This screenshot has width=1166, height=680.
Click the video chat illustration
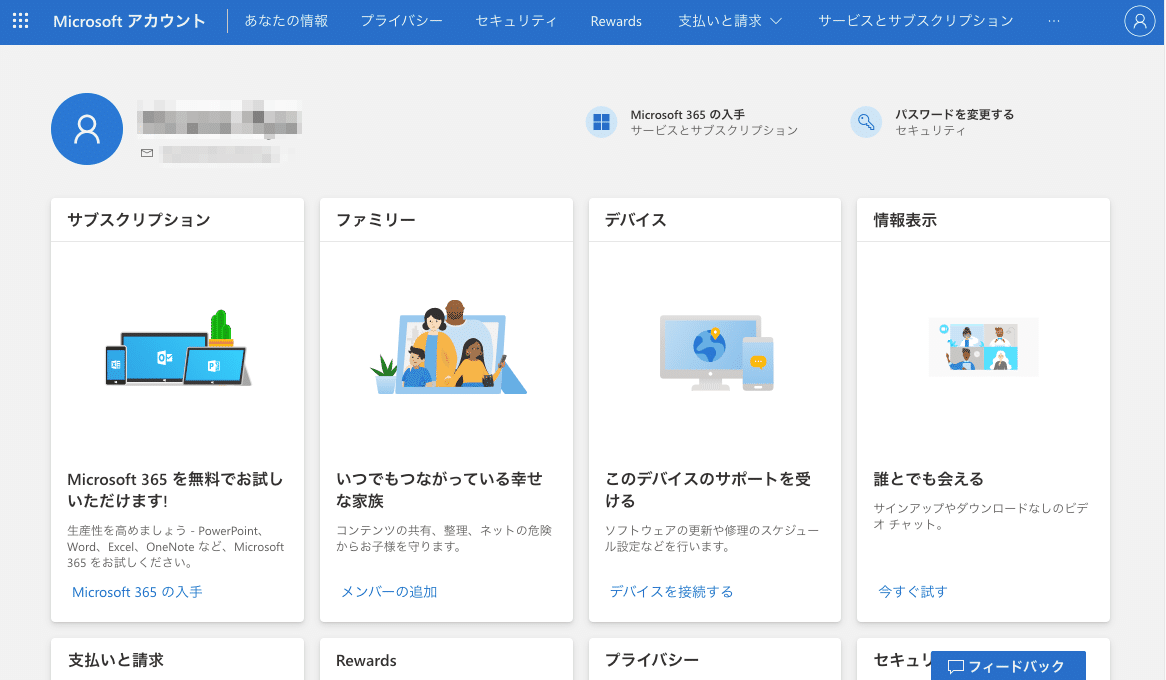click(x=983, y=347)
